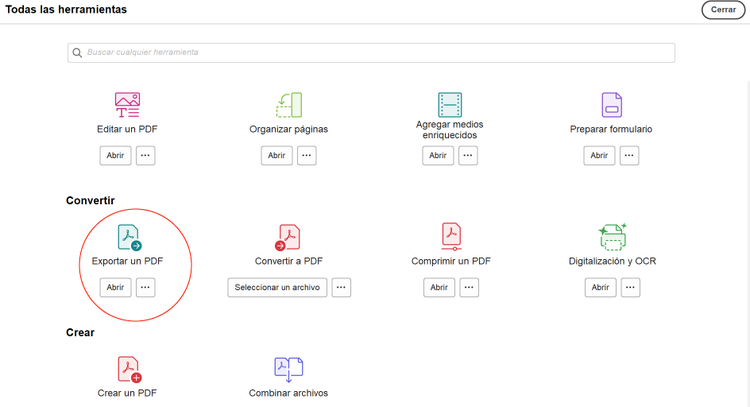
Task: Show more options for Convertir a PDF
Action: tap(341, 287)
